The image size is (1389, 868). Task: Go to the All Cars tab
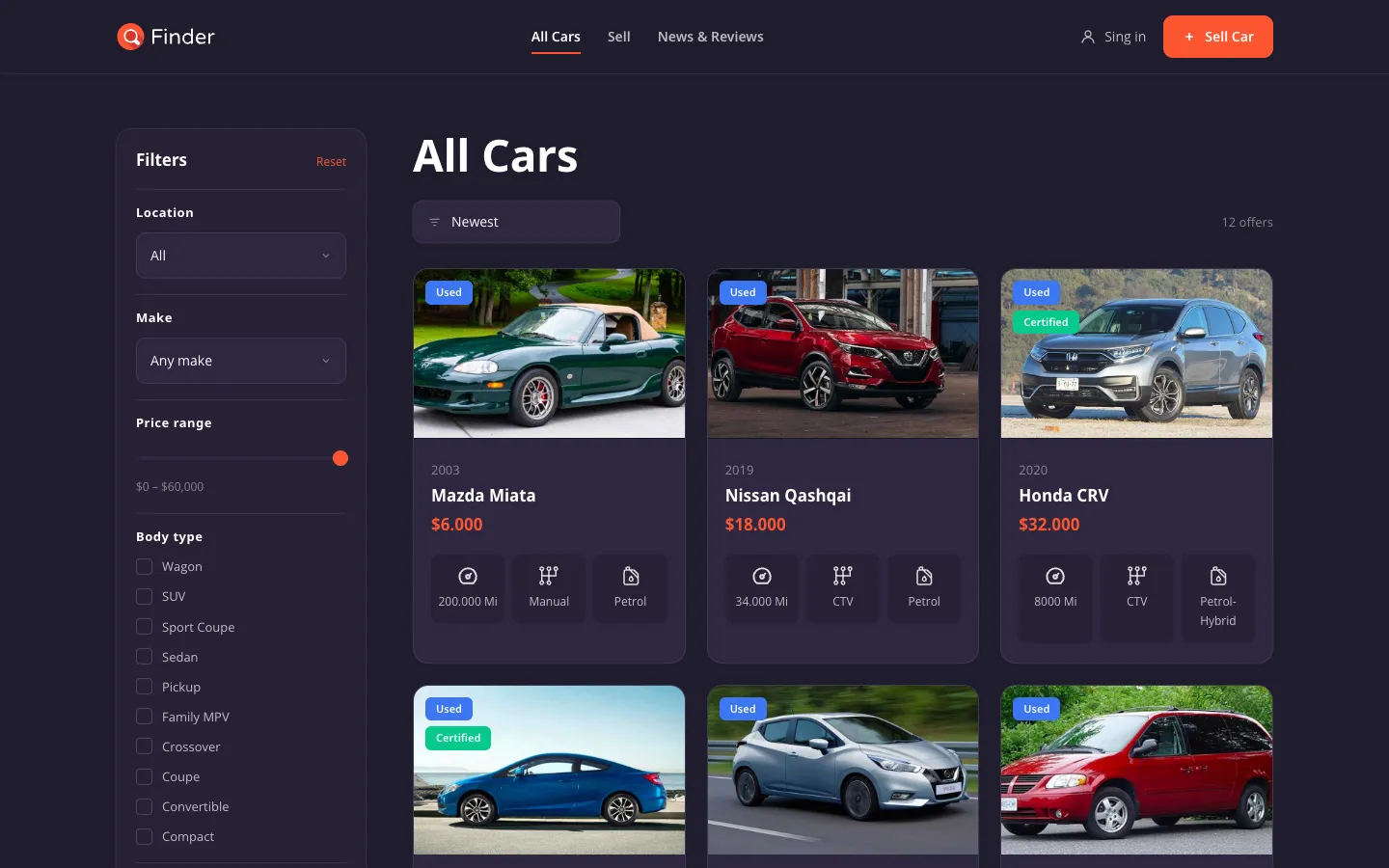click(x=556, y=37)
